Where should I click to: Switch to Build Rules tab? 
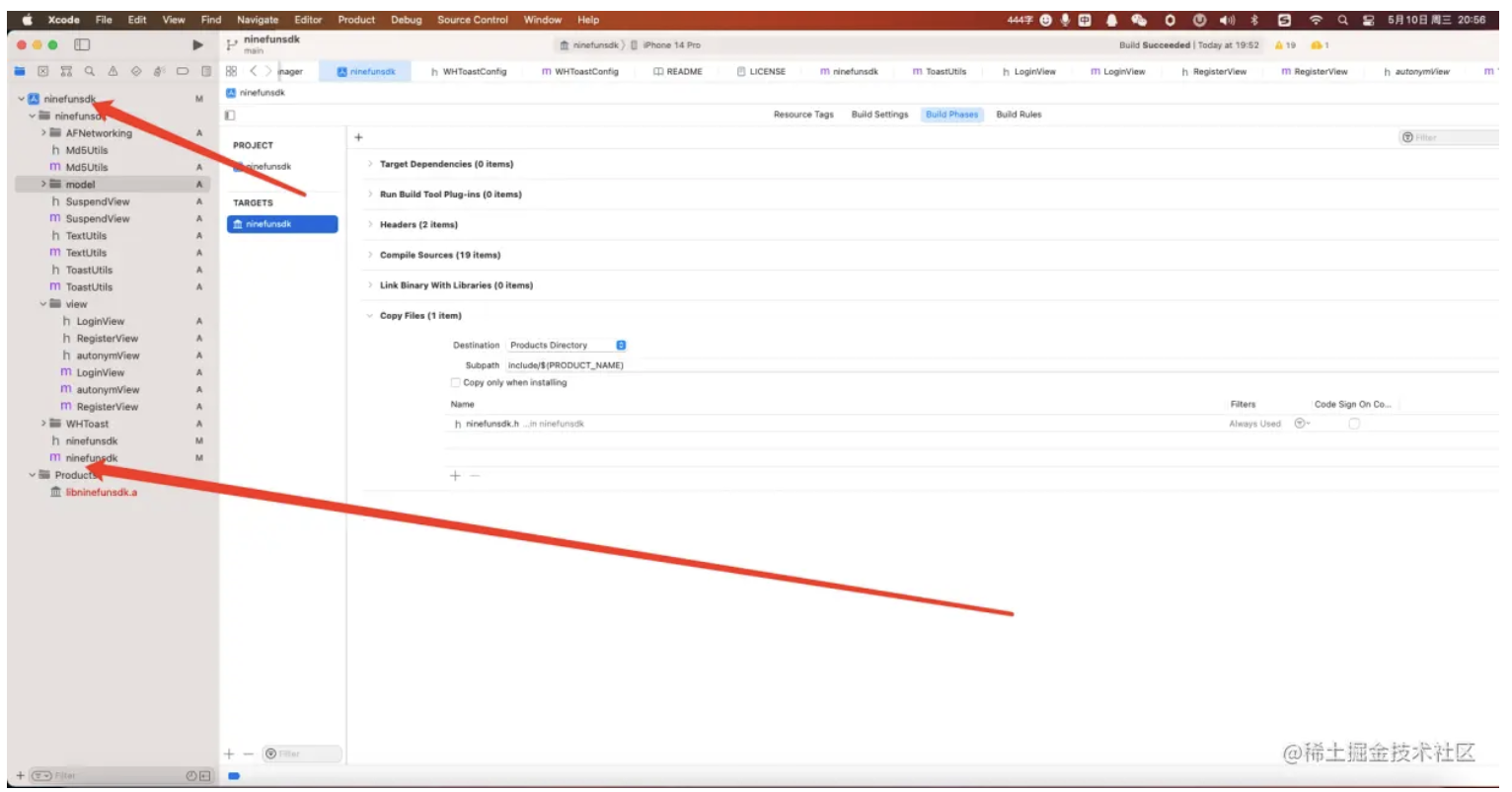1019,115
